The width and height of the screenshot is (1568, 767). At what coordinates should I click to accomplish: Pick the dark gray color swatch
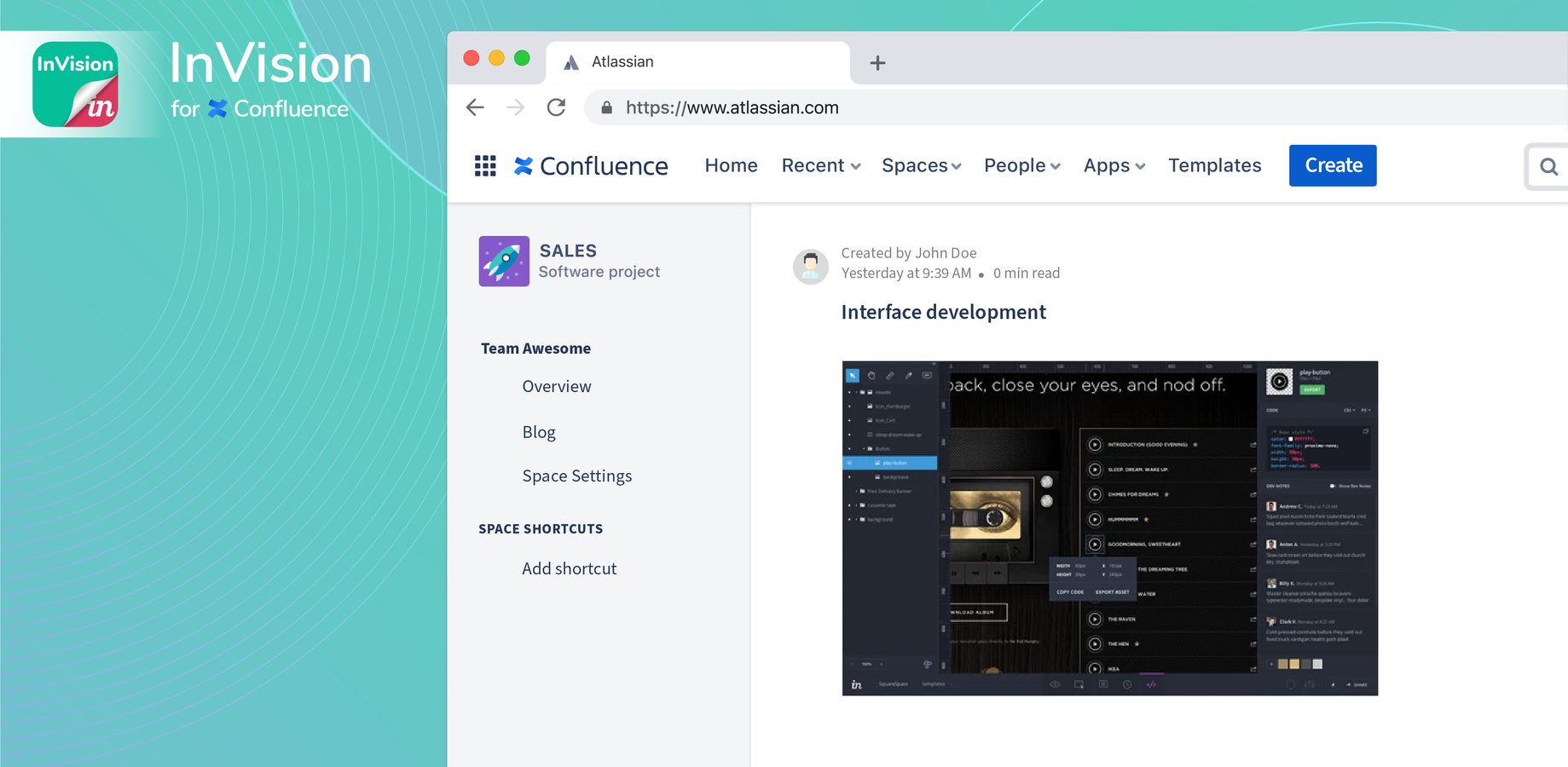tap(1305, 664)
